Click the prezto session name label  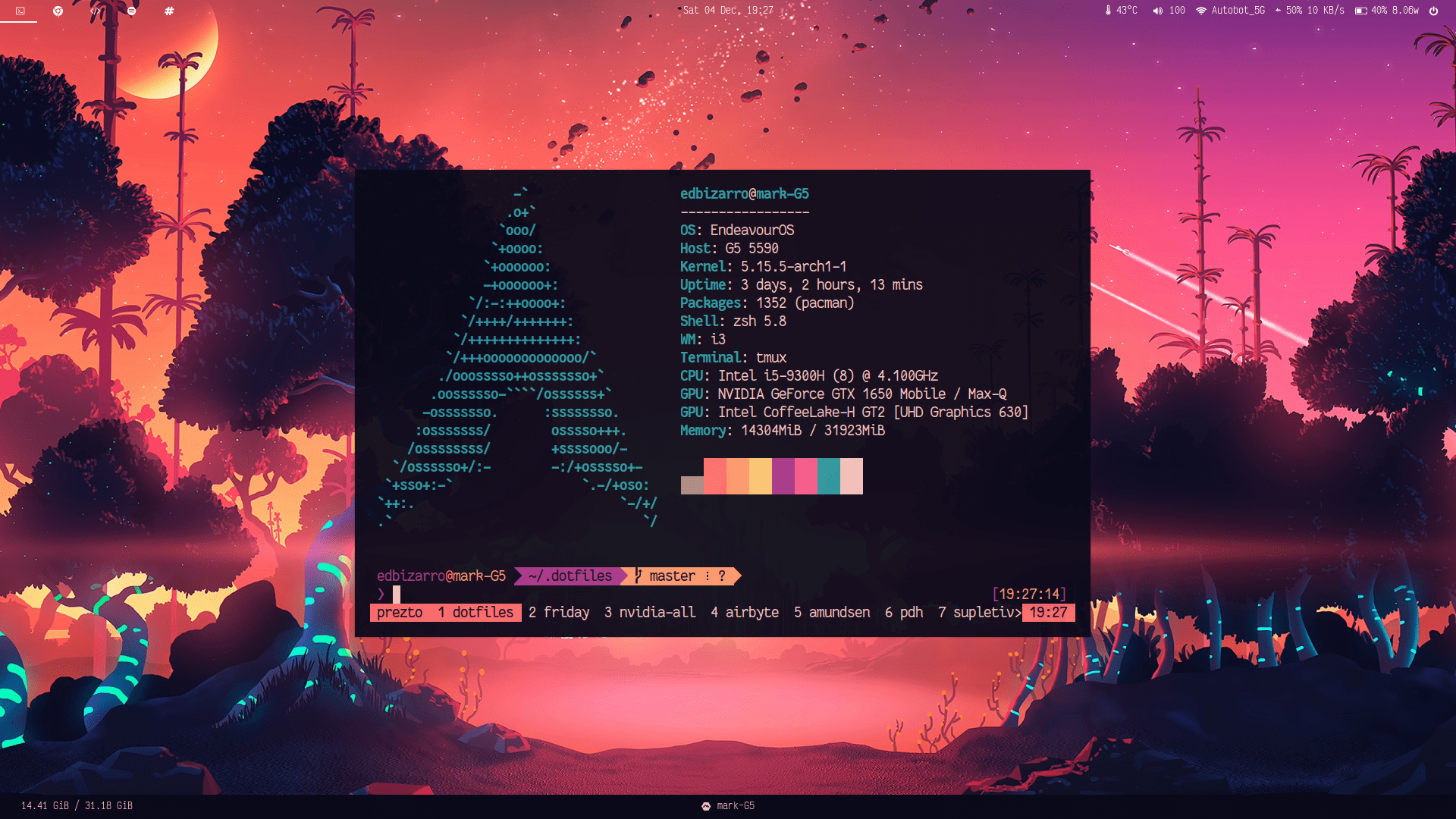click(x=400, y=612)
